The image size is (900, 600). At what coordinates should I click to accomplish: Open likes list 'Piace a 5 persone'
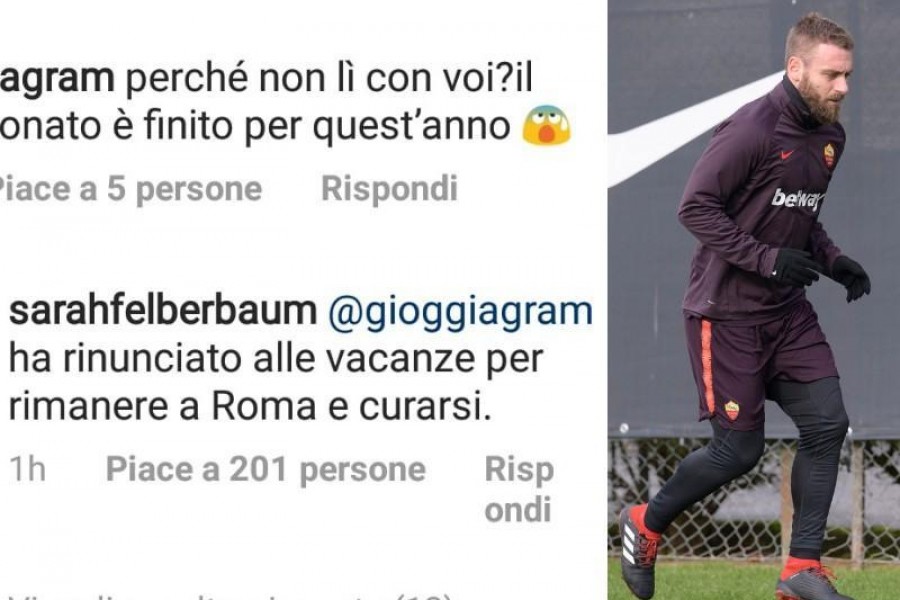tap(130, 188)
